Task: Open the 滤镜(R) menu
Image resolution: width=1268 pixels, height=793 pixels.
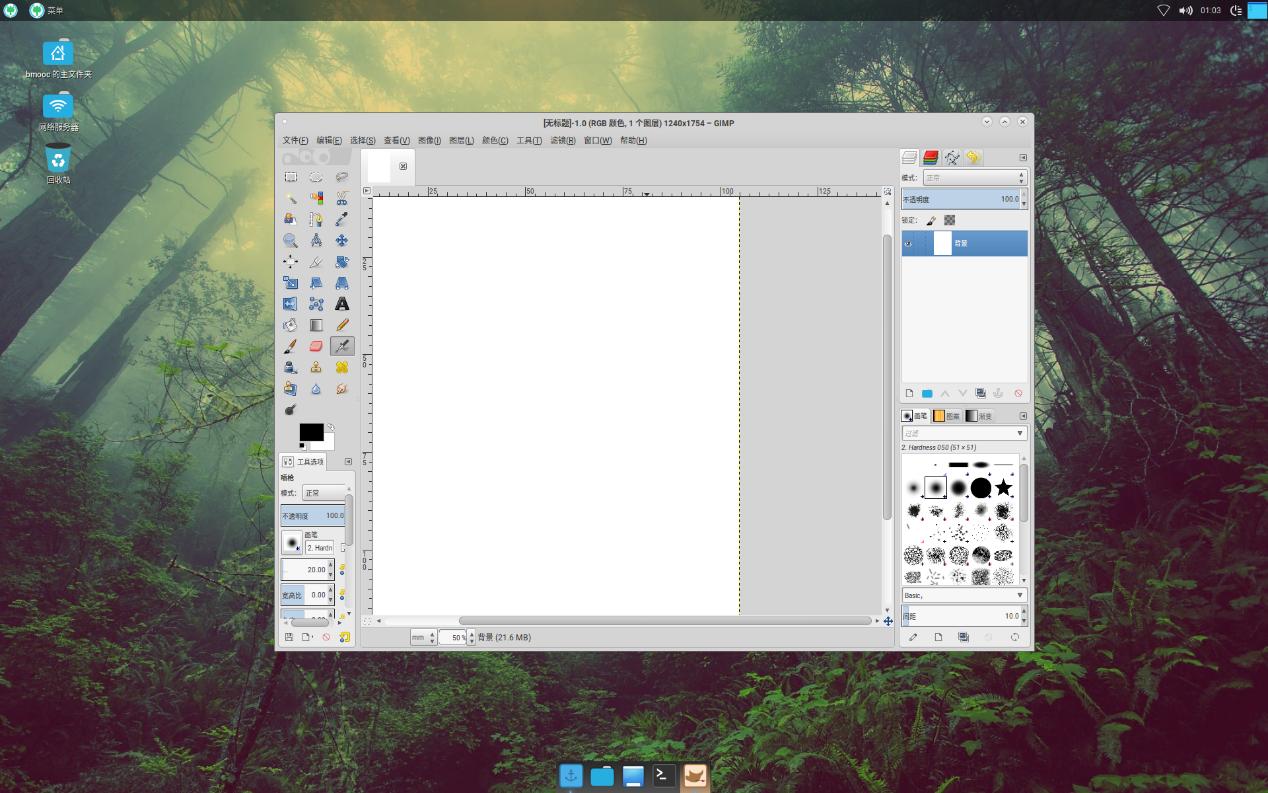Action: click(562, 141)
